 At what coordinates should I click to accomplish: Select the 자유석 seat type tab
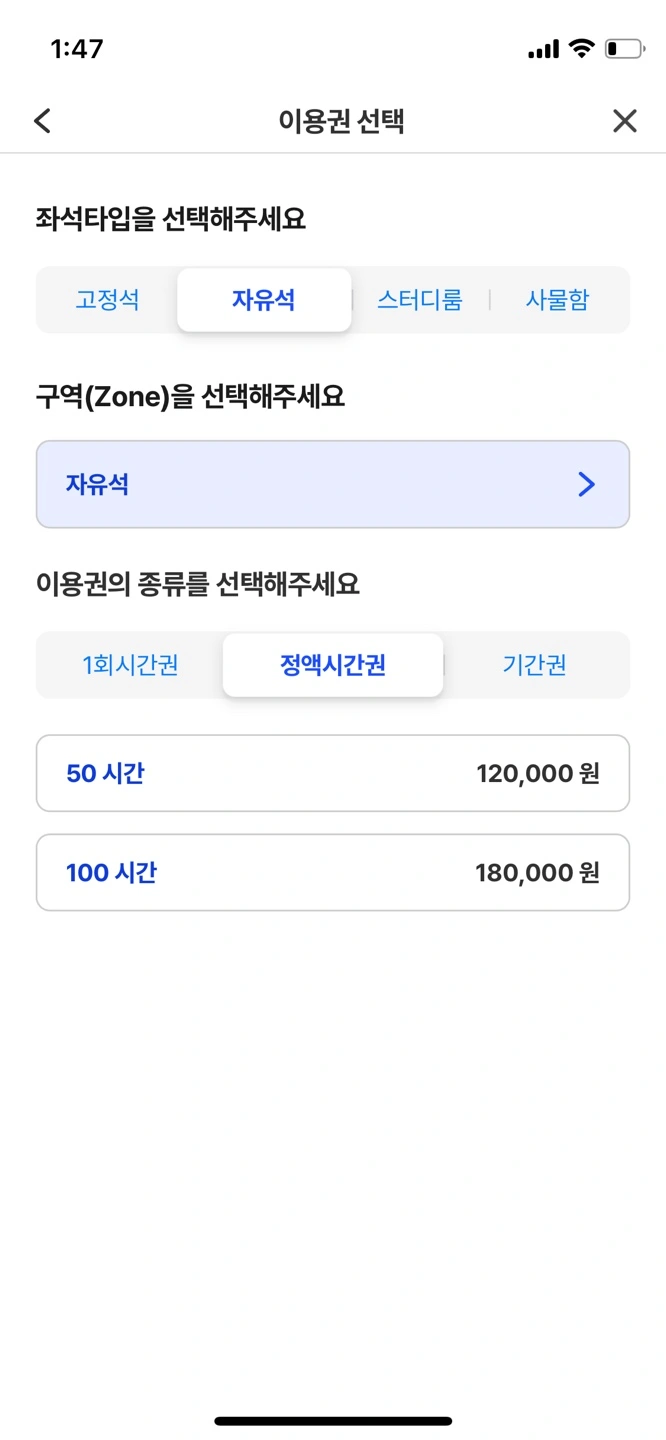coord(264,300)
